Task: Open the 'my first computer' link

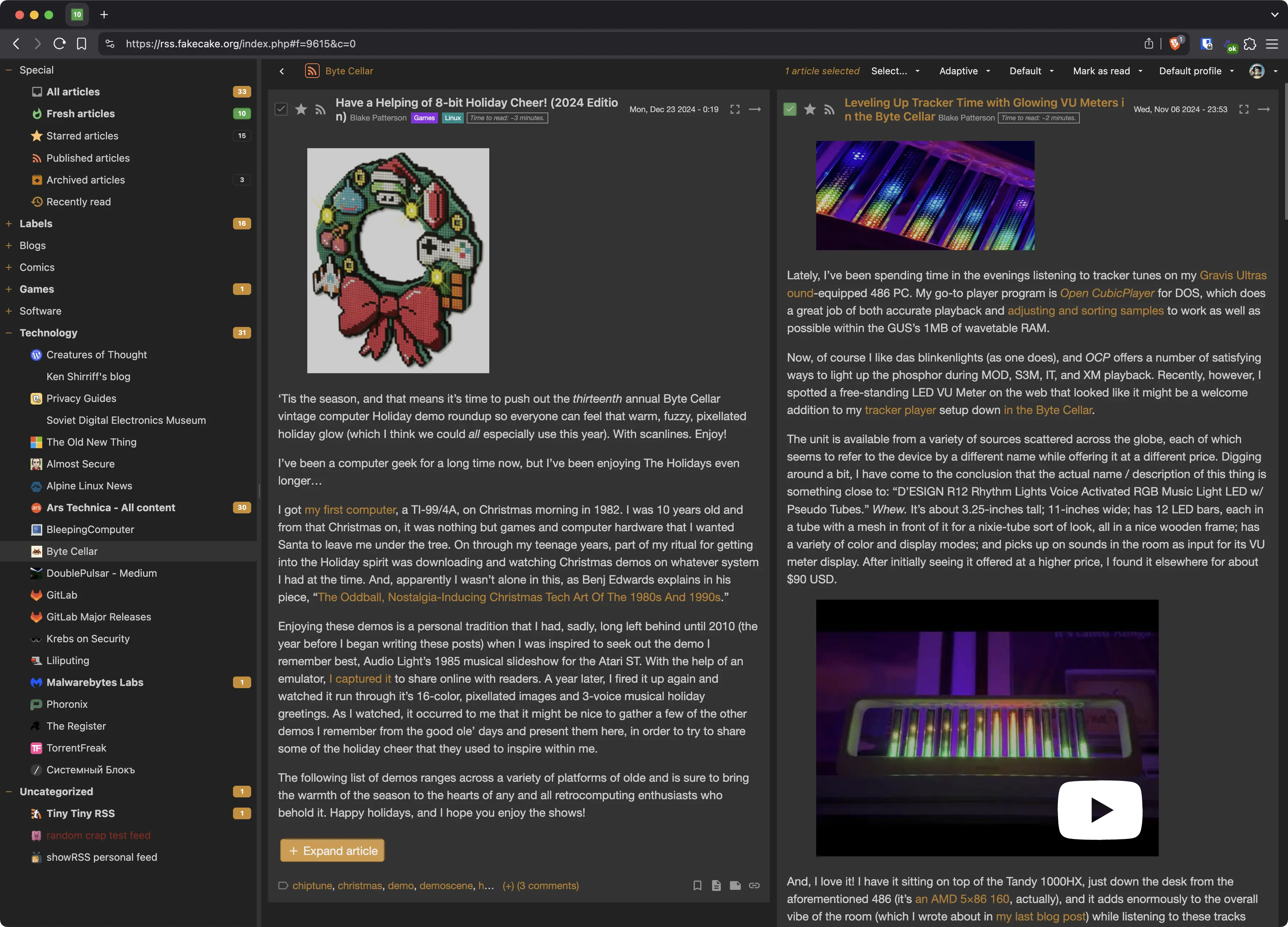Action: [350, 510]
